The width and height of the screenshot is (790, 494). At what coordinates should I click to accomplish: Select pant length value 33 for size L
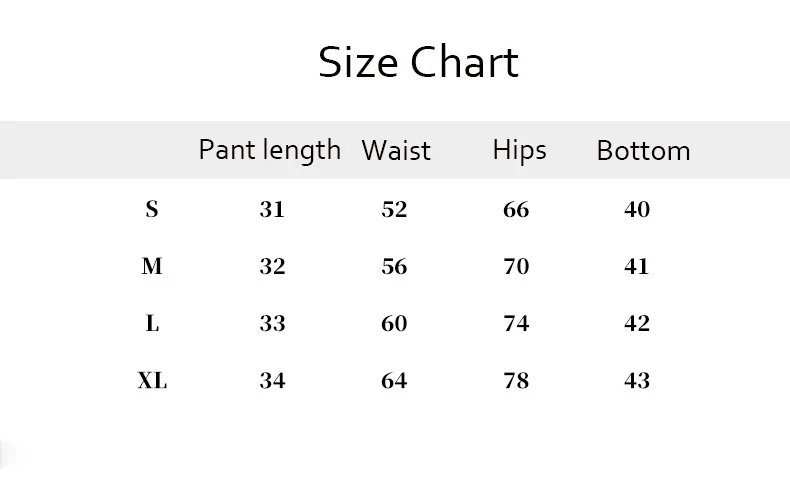click(x=272, y=323)
